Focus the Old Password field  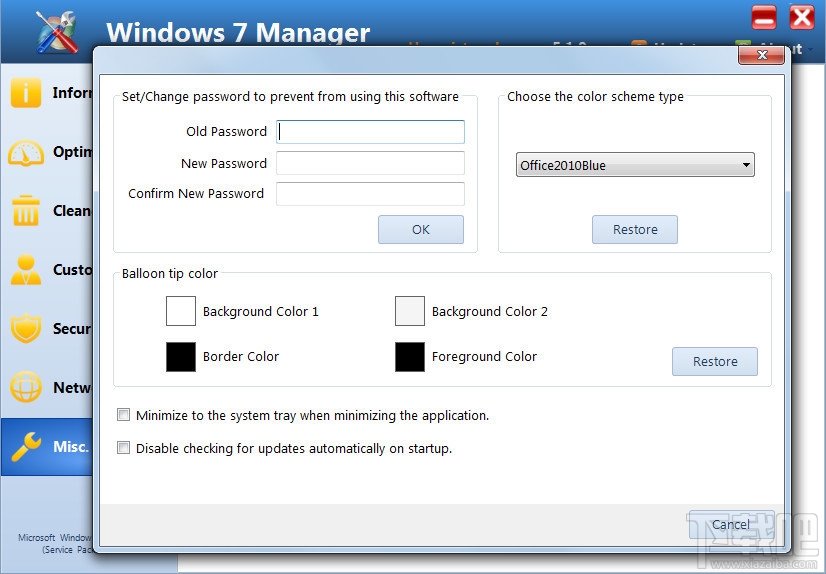point(370,132)
